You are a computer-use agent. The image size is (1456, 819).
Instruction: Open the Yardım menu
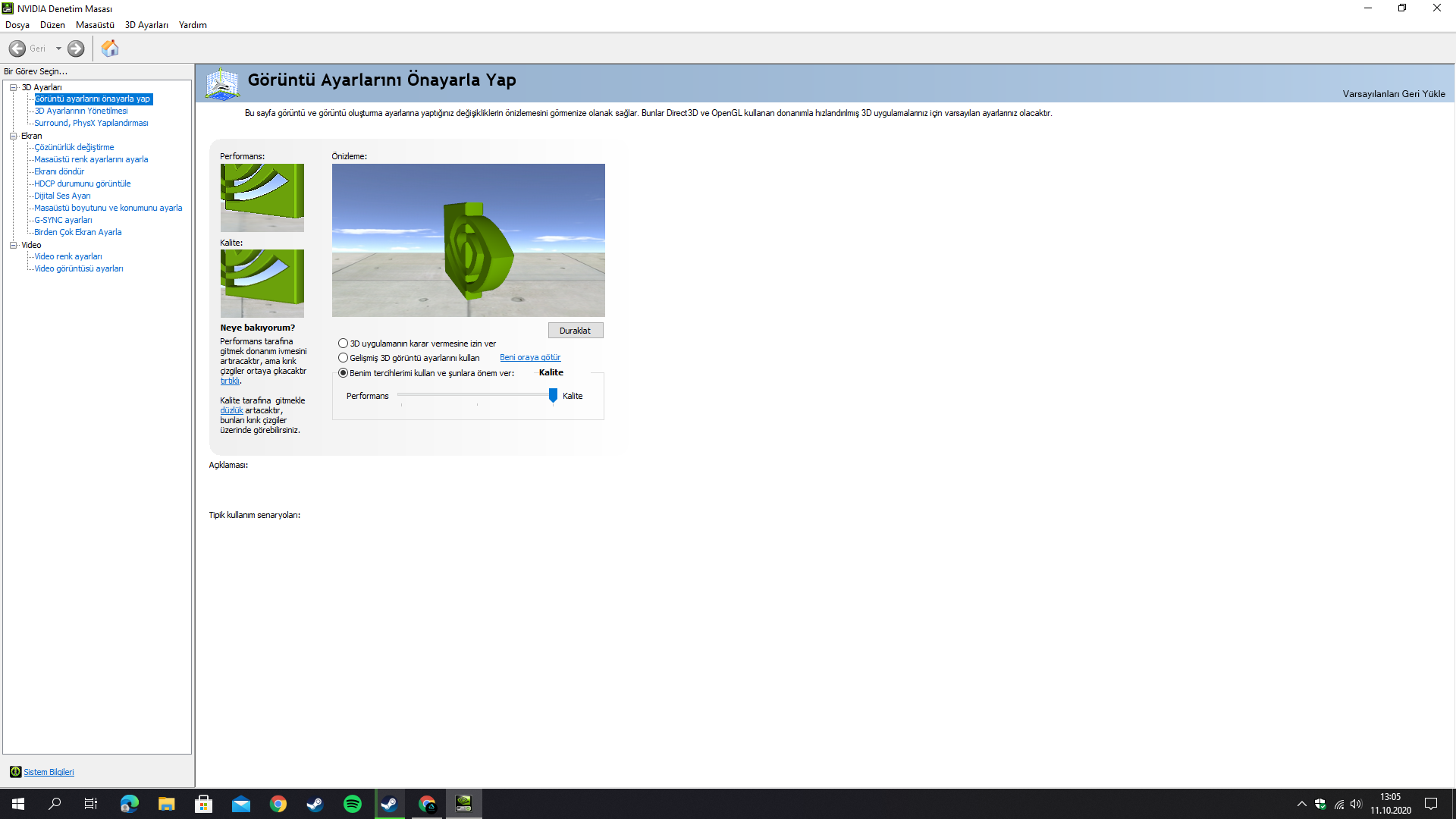[193, 25]
